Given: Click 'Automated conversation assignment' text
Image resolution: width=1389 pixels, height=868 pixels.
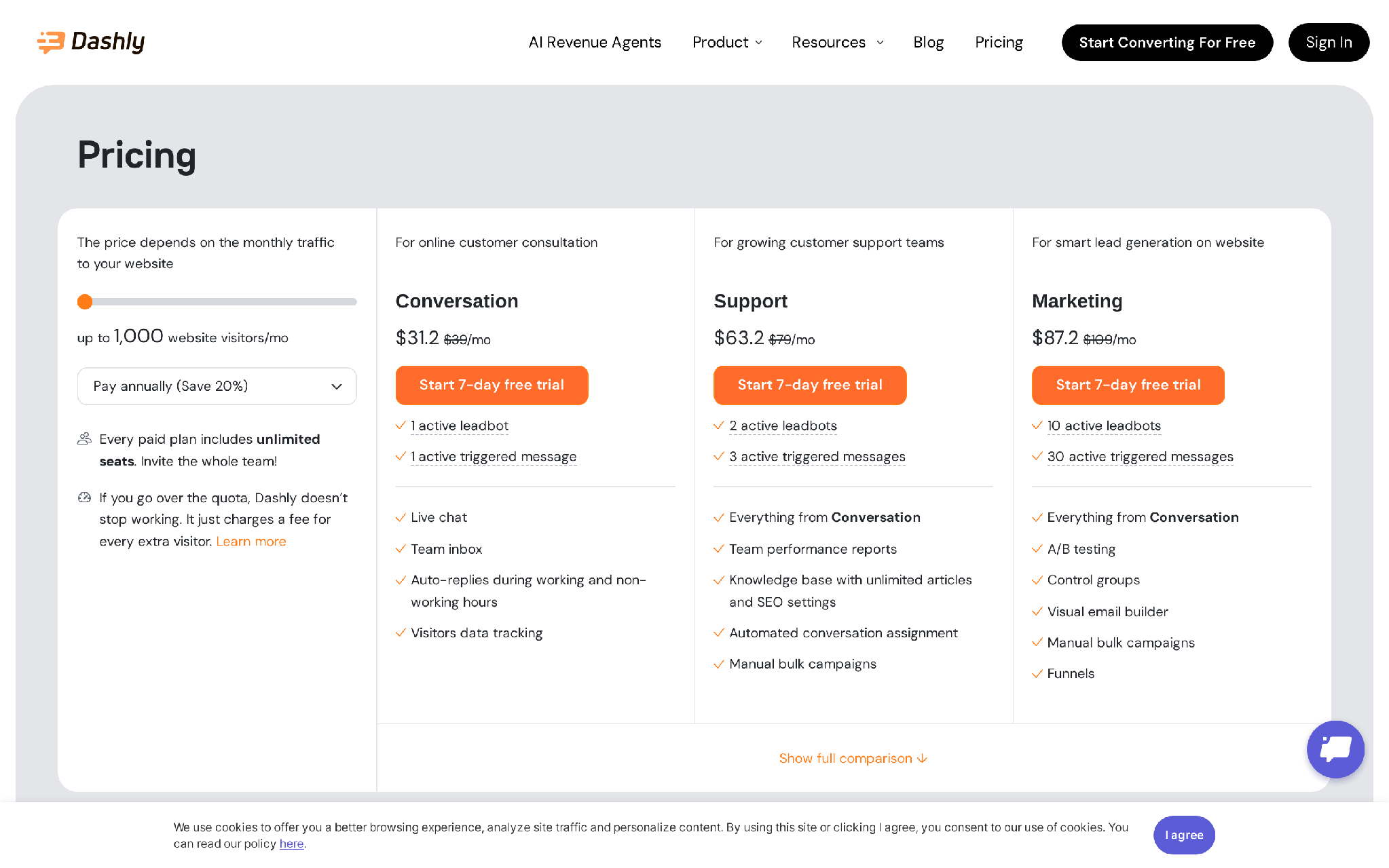Looking at the screenshot, I should [x=843, y=633].
